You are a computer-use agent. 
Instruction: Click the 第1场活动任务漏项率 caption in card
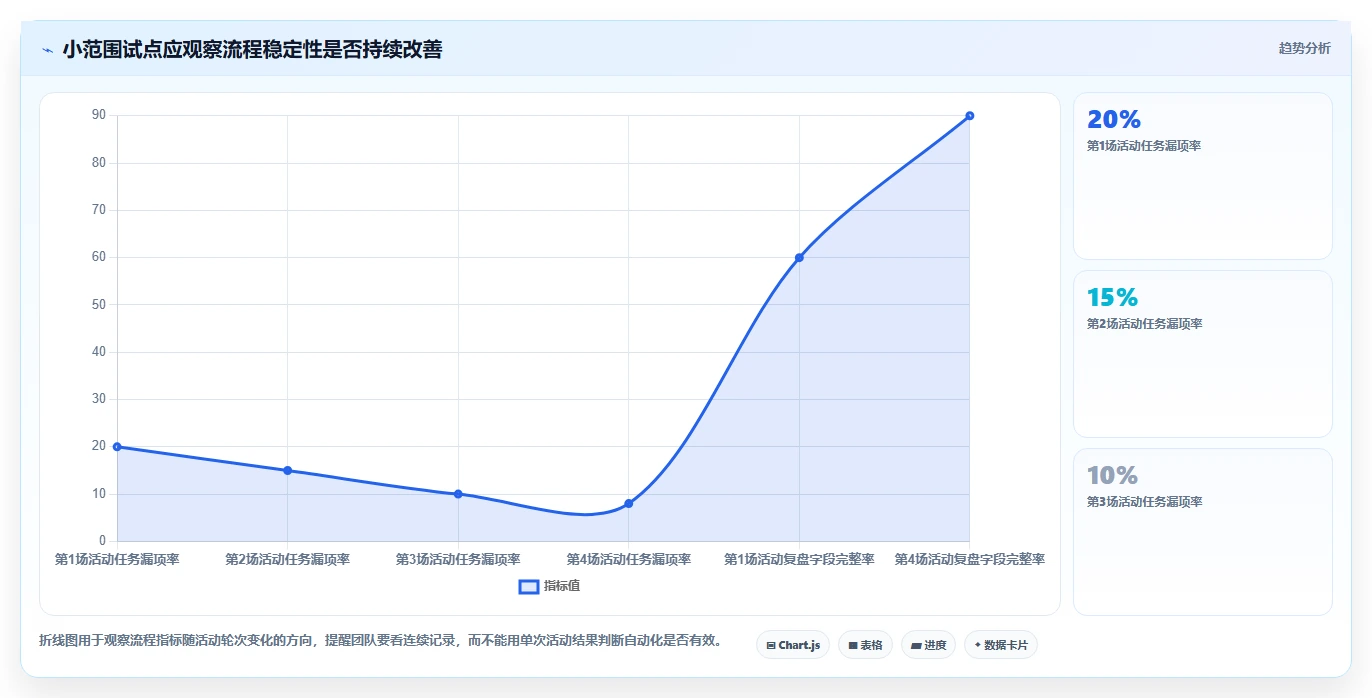point(1144,146)
